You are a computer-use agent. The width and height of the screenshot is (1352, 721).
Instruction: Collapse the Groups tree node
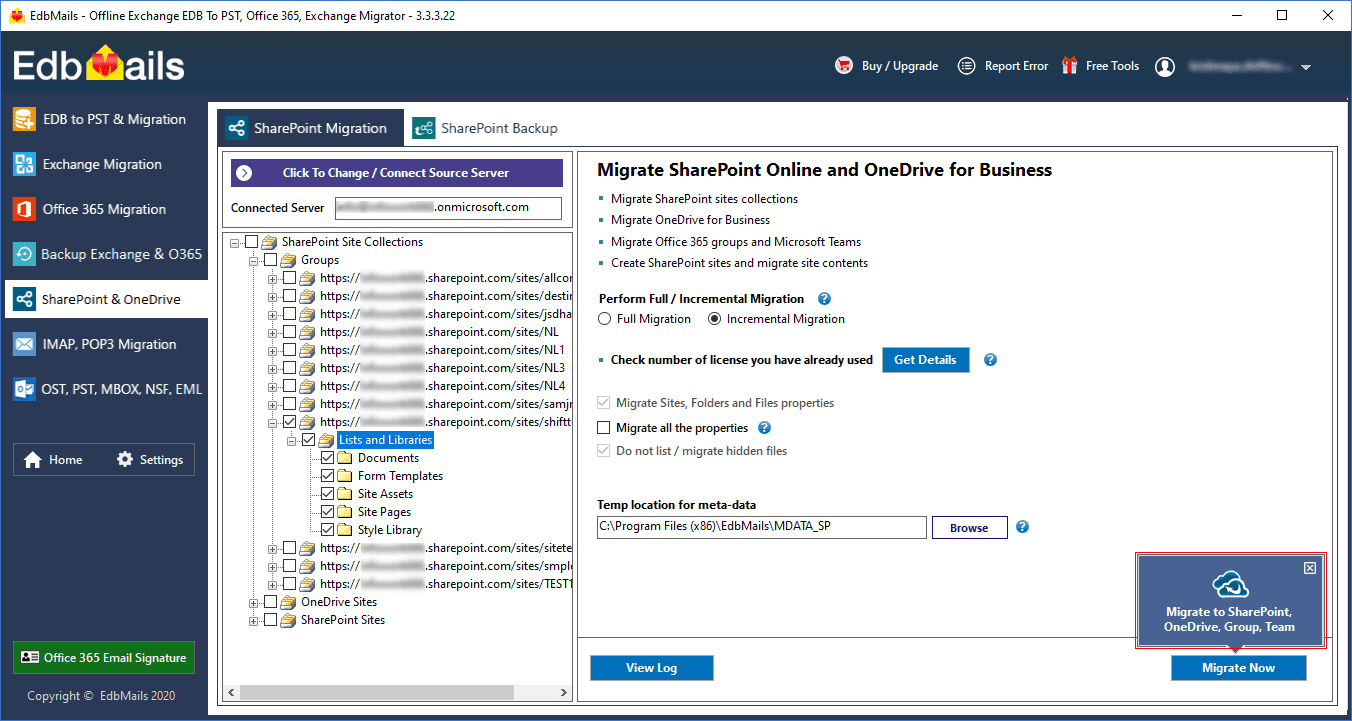point(254,260)
